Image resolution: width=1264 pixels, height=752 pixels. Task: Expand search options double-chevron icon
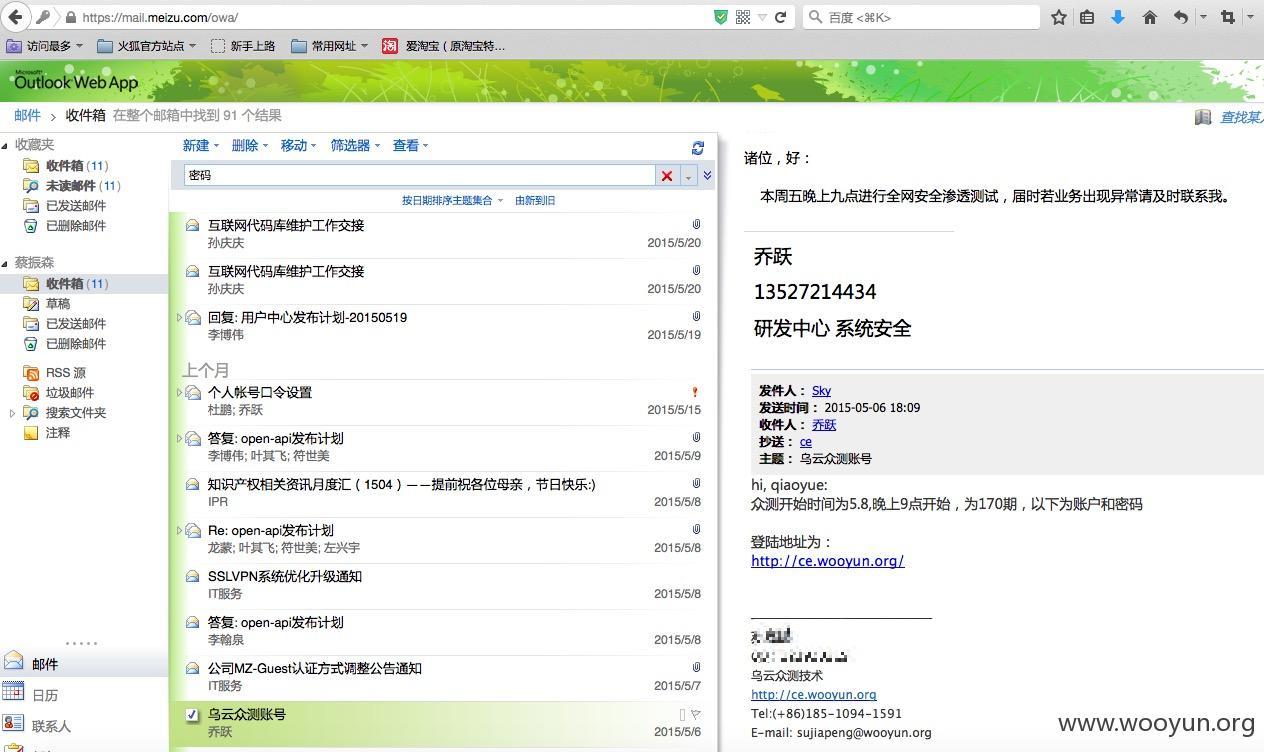[707, 175]
